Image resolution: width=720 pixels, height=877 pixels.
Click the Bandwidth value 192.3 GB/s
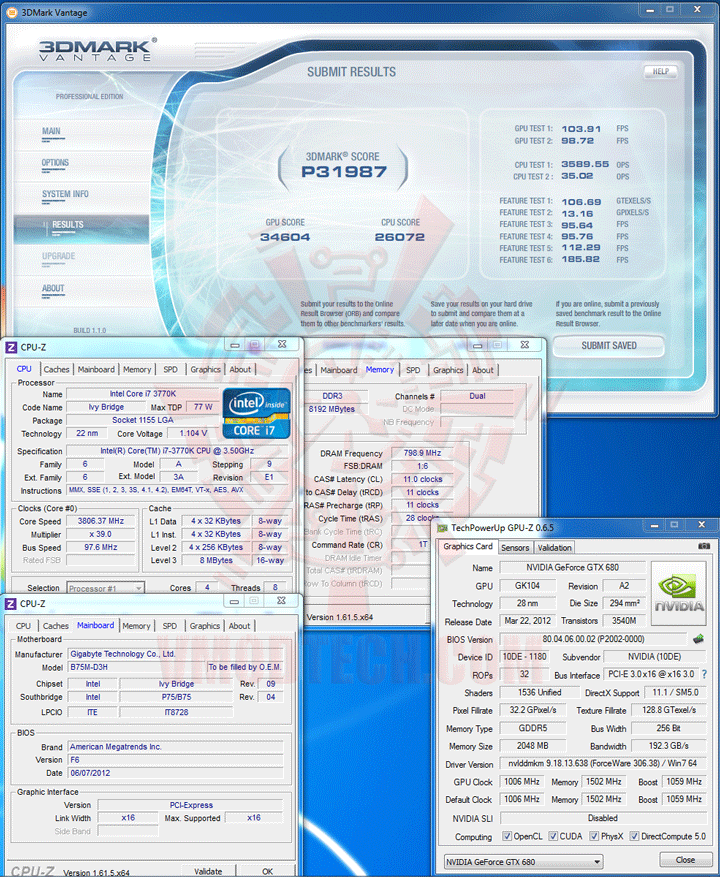pos(669,746)
